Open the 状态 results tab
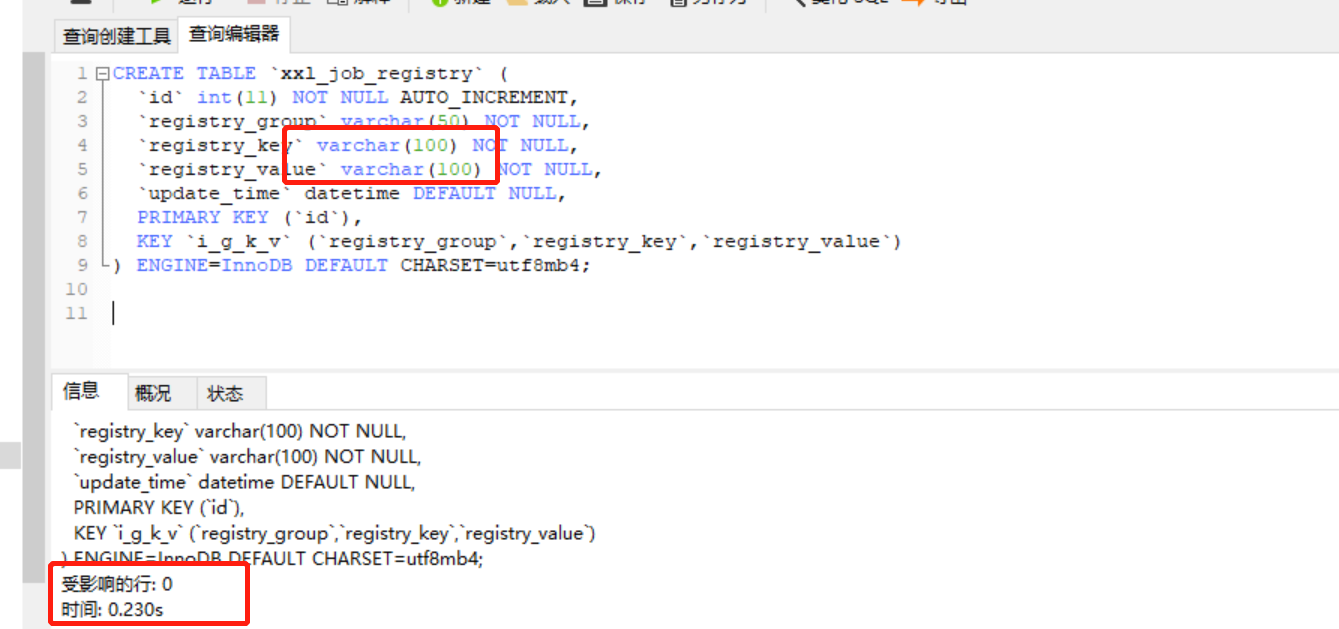Viewport: 1339px width, 629px height. (225, 393)
